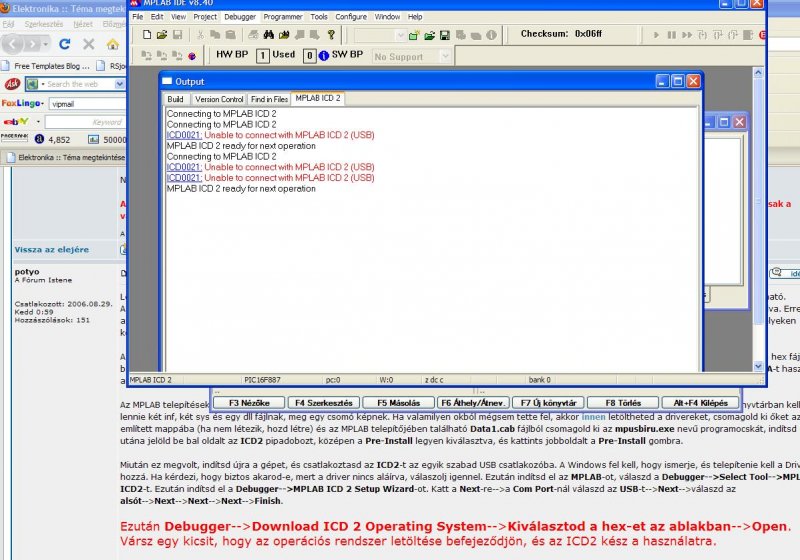
Task: Follow the 'innen' link in forum post
Action: 593,417
